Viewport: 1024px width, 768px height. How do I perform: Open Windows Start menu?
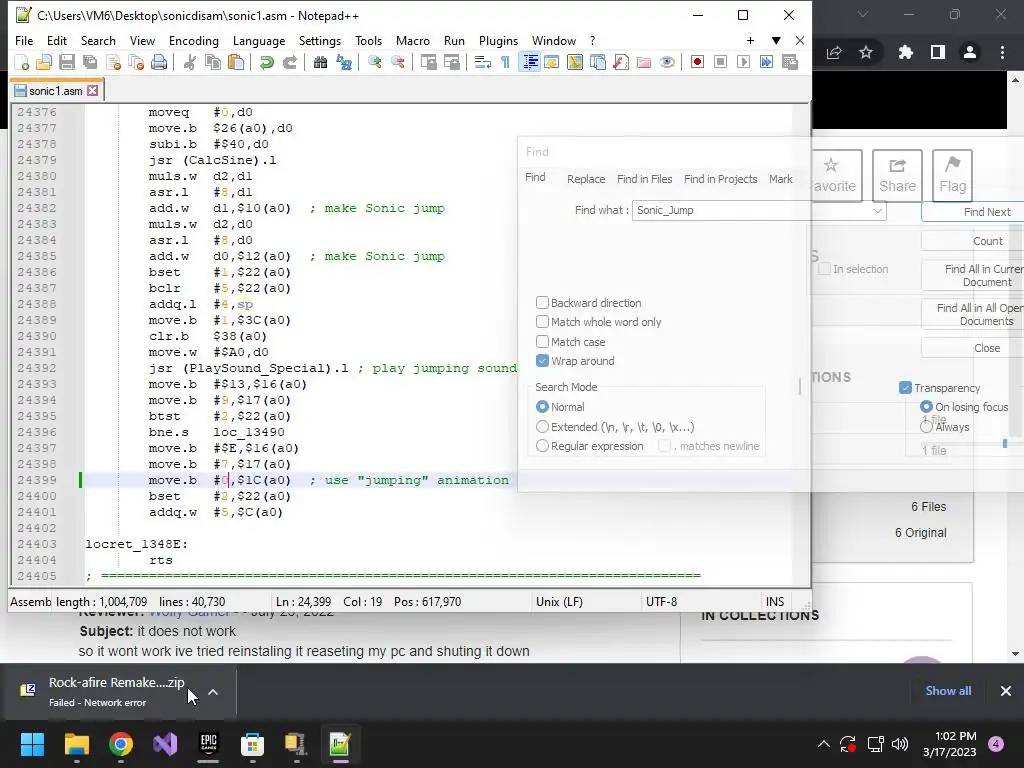(32, 744)
